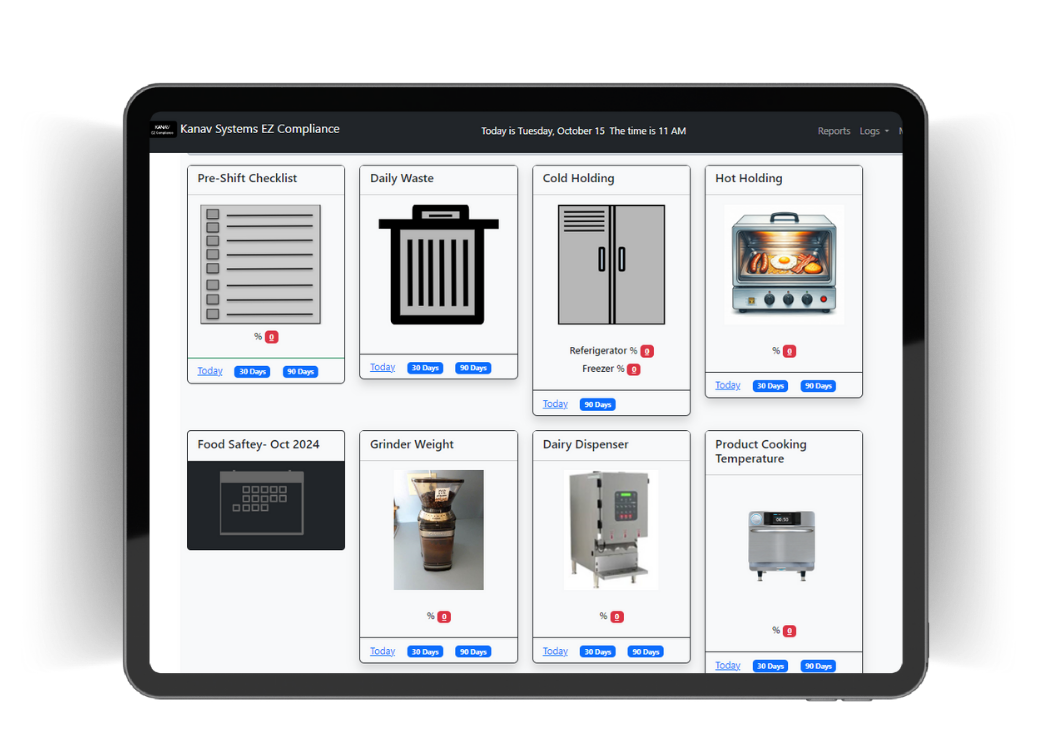
Task: Click the Freezer zero count badge
Action: point(632,368)
